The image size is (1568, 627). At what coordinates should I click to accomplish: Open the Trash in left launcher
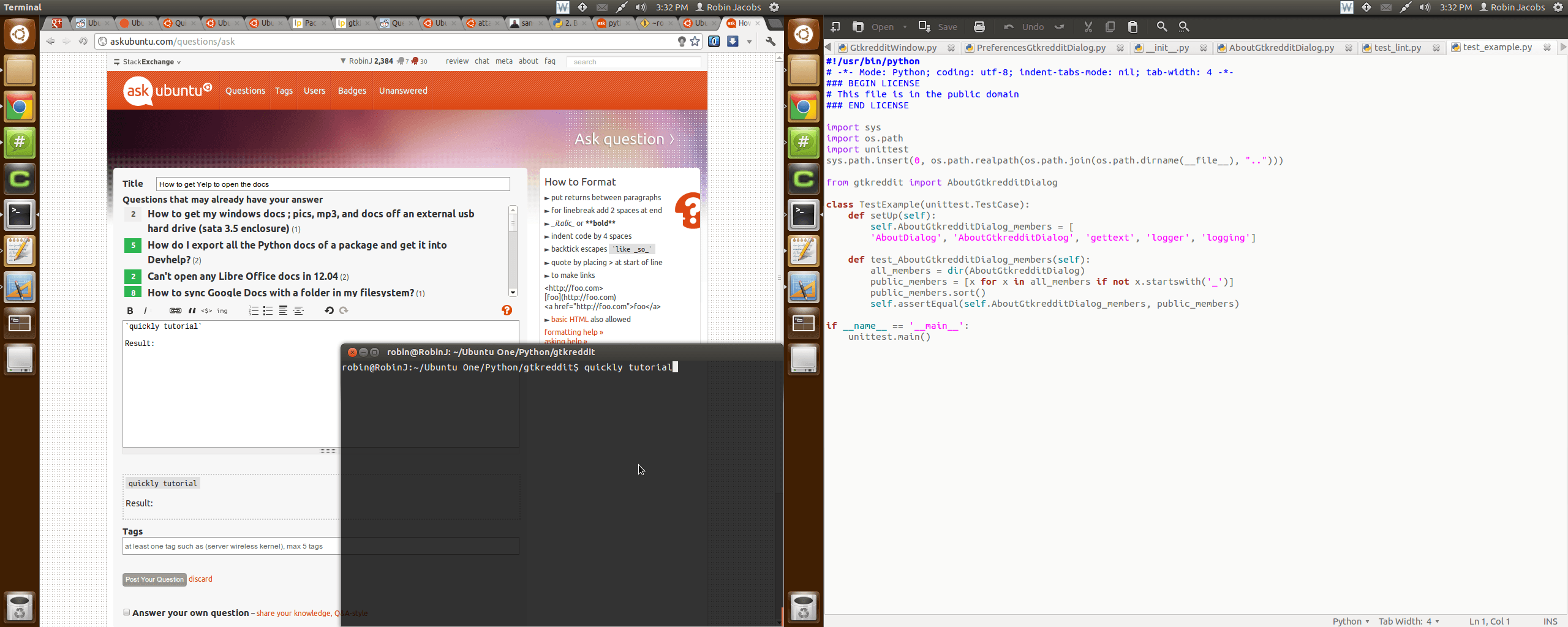(x=20, y=607)
